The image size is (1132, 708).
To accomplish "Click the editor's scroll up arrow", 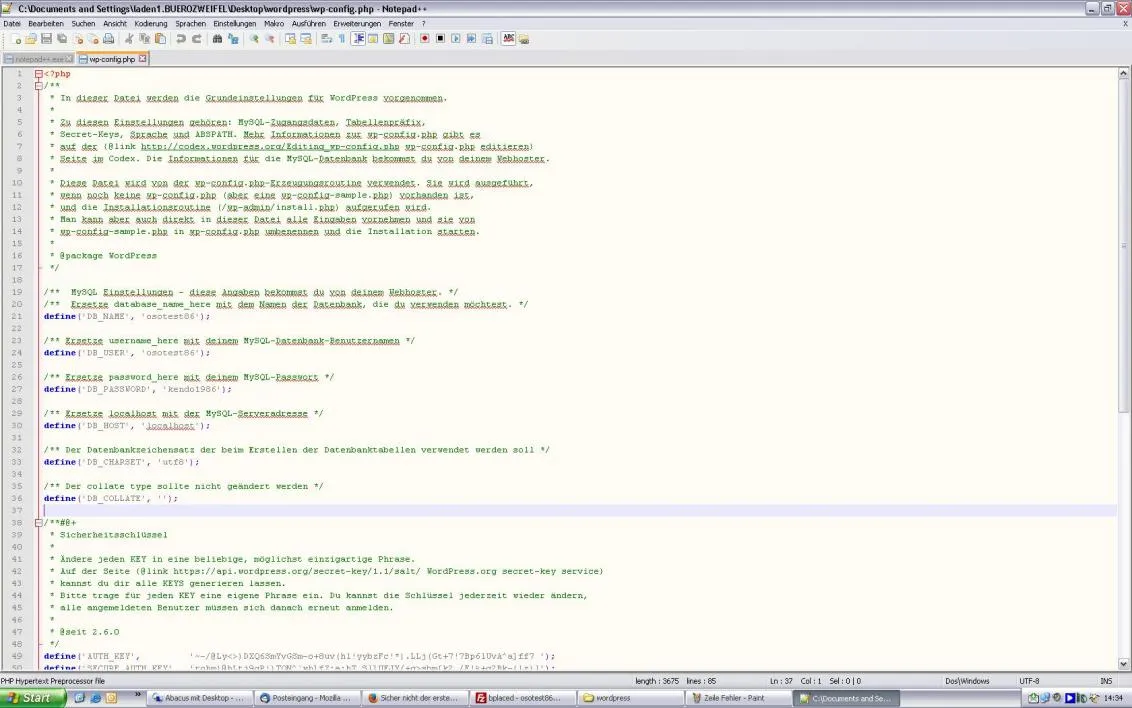I will pyautogui.click(x=1123, y=74).
